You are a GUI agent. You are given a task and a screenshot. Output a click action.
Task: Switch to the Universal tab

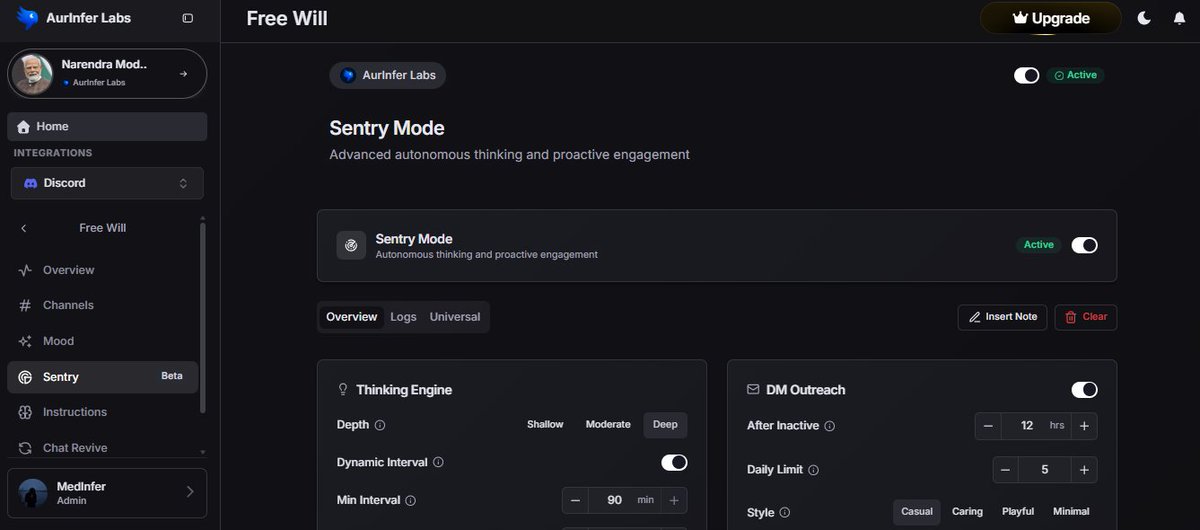tap(455, 317)
